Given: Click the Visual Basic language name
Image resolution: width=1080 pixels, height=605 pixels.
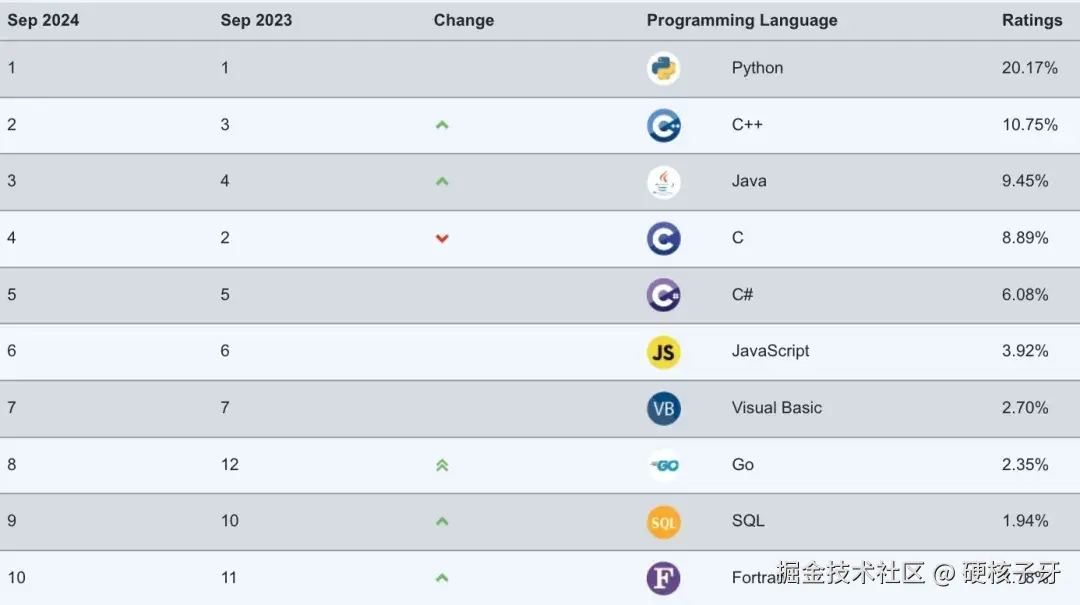Looking at the screenshot, I should click(x=776, y=408).
